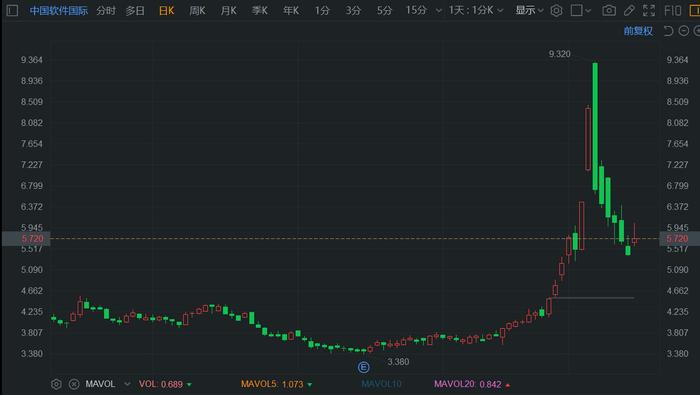The height and width of the screenshot is (395, 700).
Task: Open the layout square dropdown
Action: (x=581, y=10)
